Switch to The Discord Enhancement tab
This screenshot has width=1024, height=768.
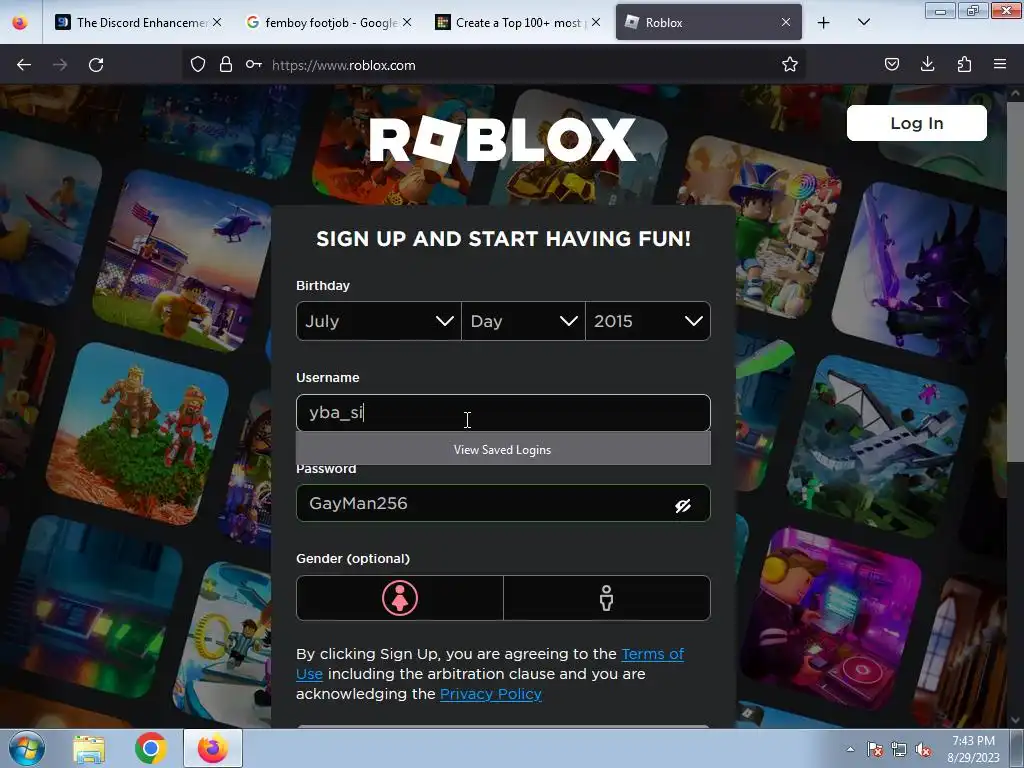pyautogui.click(x=139, y=22)
